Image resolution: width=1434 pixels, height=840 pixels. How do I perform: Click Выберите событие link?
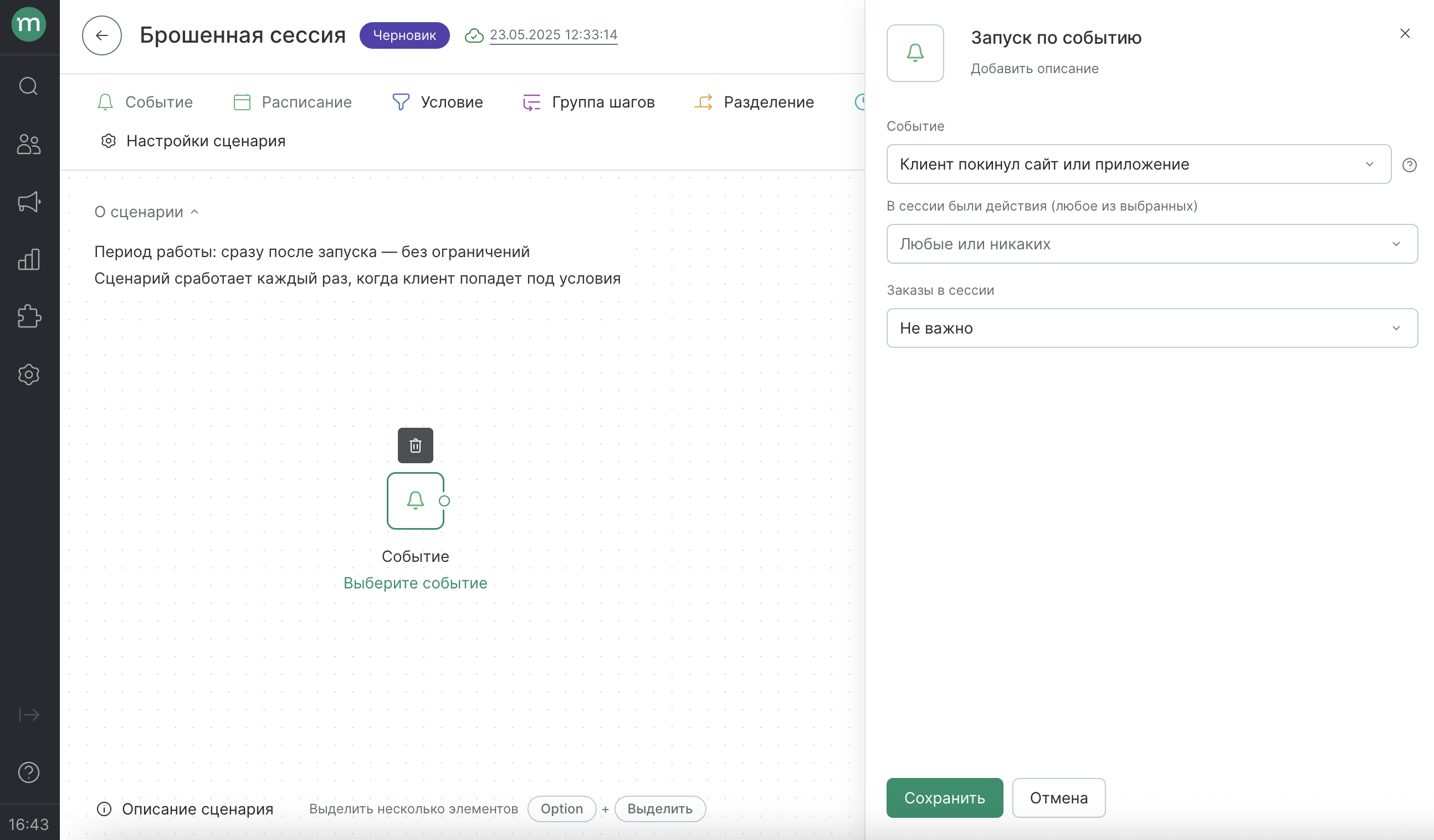pyautogui.click(x=416, y=583)
